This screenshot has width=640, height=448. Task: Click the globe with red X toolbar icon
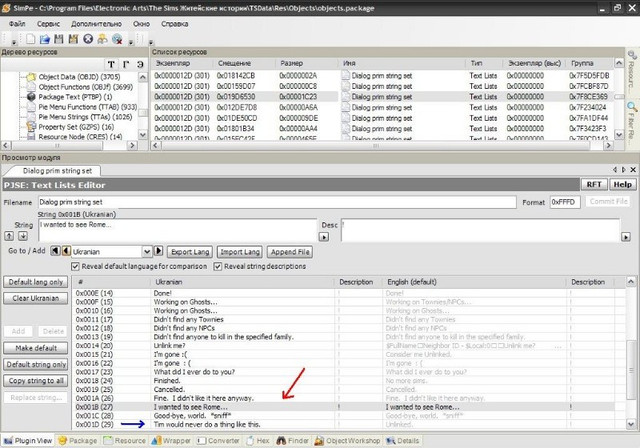click(x=117, y=39)
